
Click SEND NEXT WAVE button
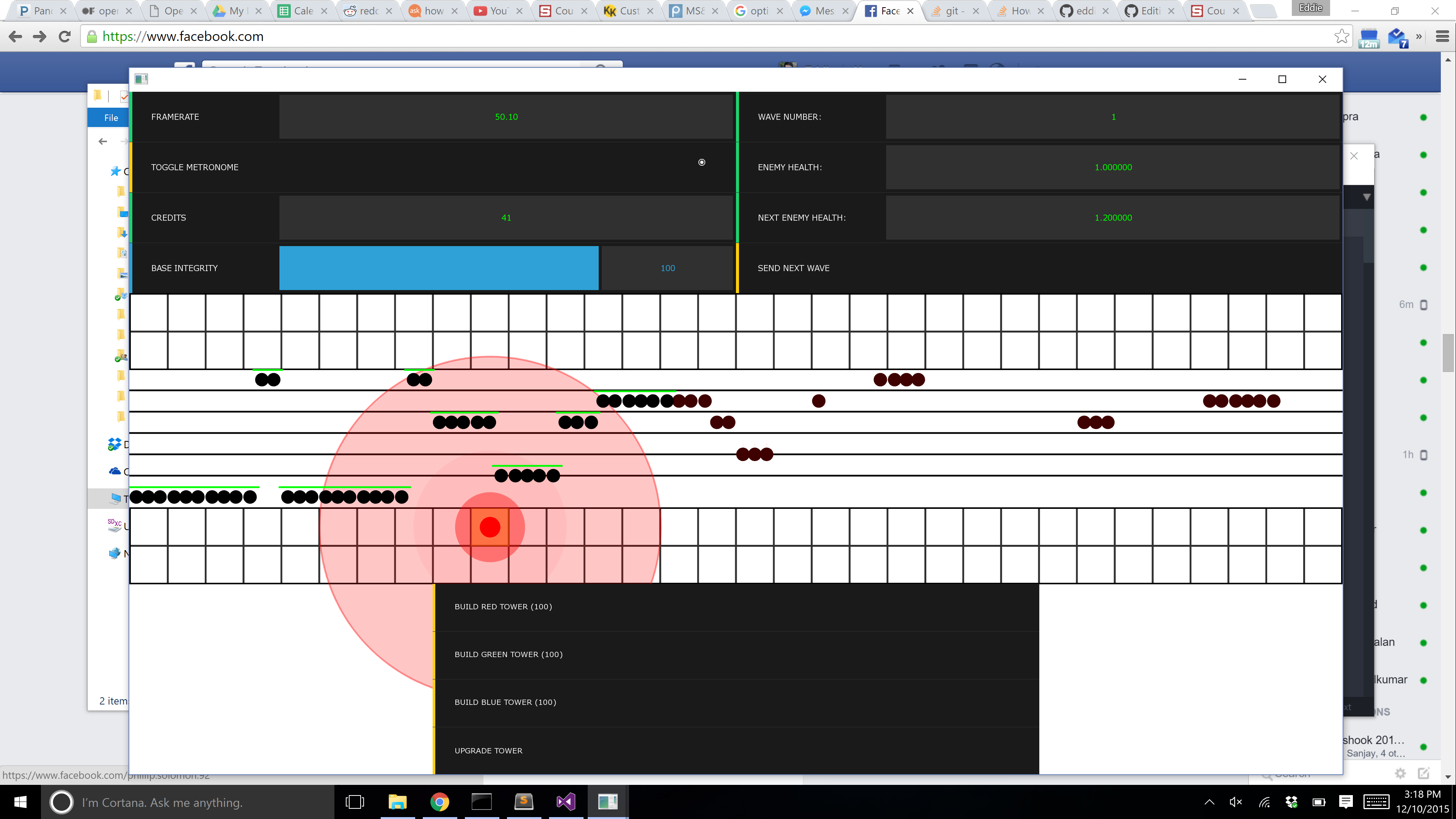[x=793, y=268]
